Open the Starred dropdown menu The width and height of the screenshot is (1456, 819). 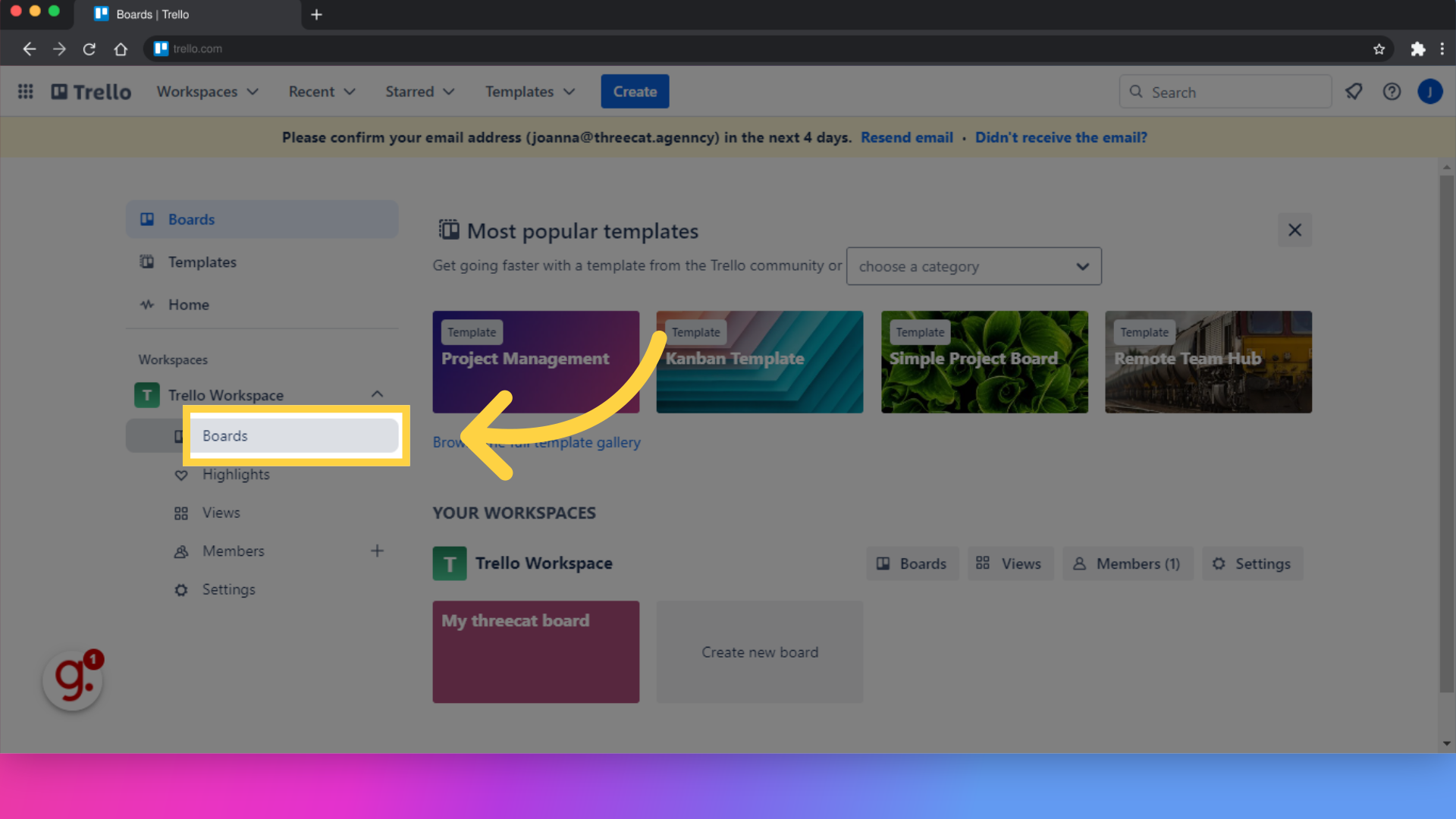click(x=419, y=92)
